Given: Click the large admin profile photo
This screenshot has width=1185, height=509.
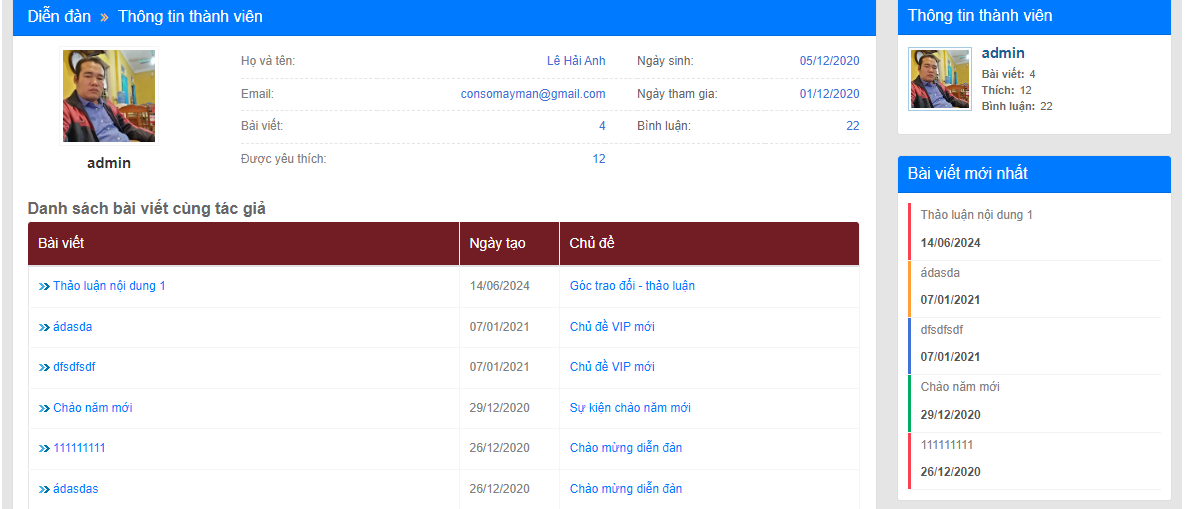Looking at the screenshot, I should click(109, 96).
